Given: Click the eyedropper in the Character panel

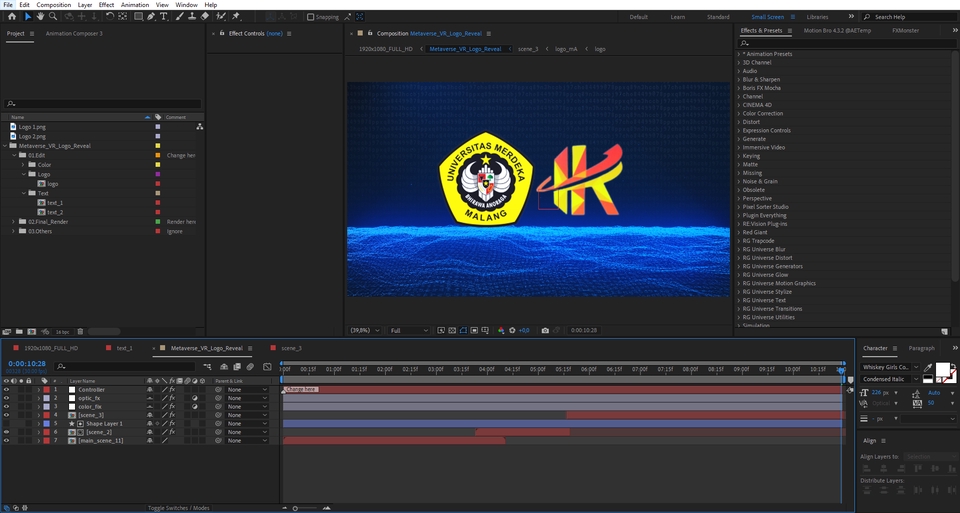Looking at the screenshot, I should (x=928, y=367).
